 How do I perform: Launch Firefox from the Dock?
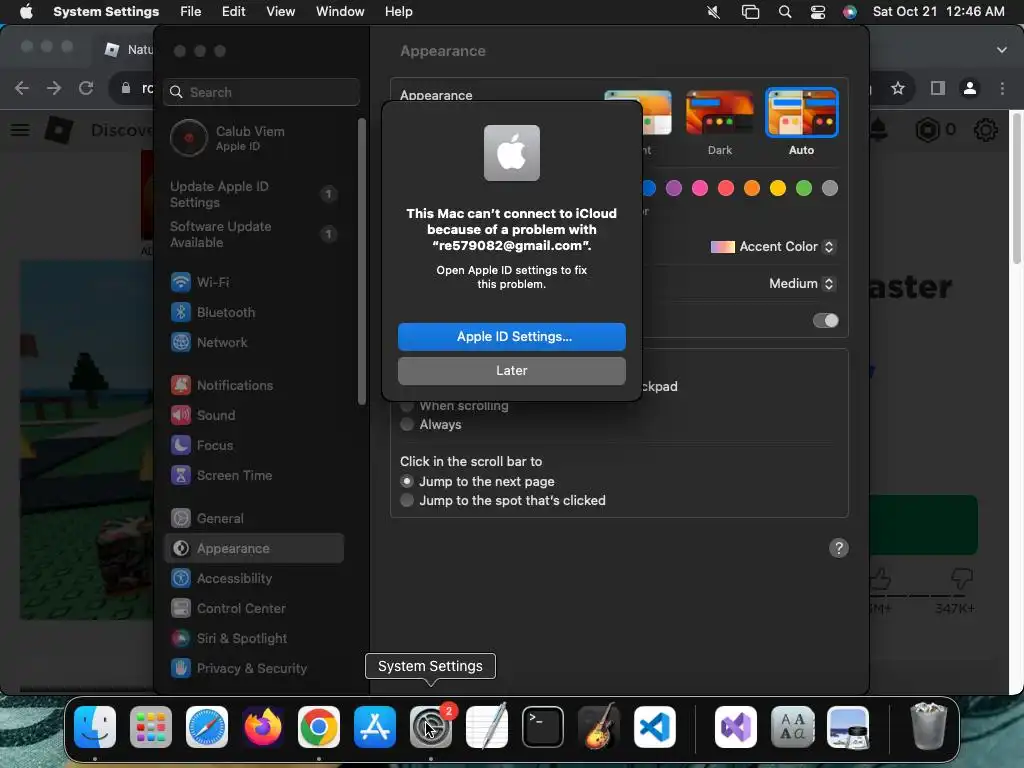coord(263,727)
